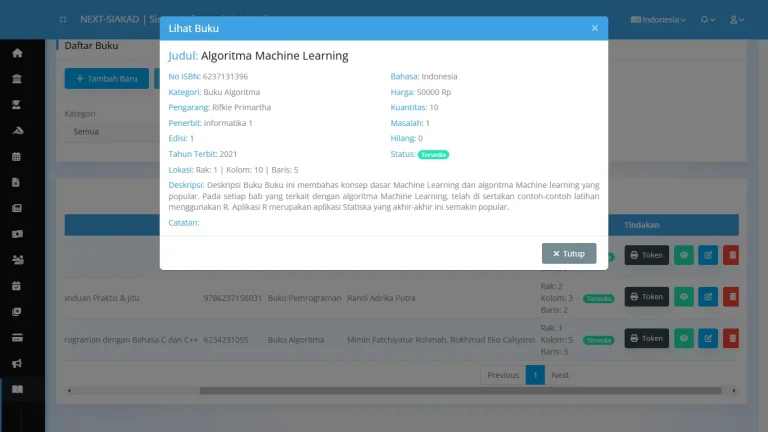Open the Indonesia language dropdown
The width and height of the screenshot is (768, 432).
pos(658,20)
